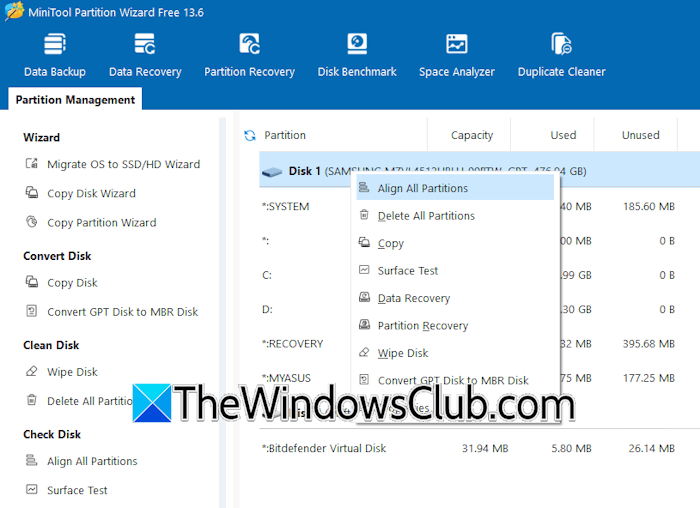This screenshot has width=700, height=508.
Task: Click the Delete All Partitions trash icon in the sidebar
Action: [32, 400]
